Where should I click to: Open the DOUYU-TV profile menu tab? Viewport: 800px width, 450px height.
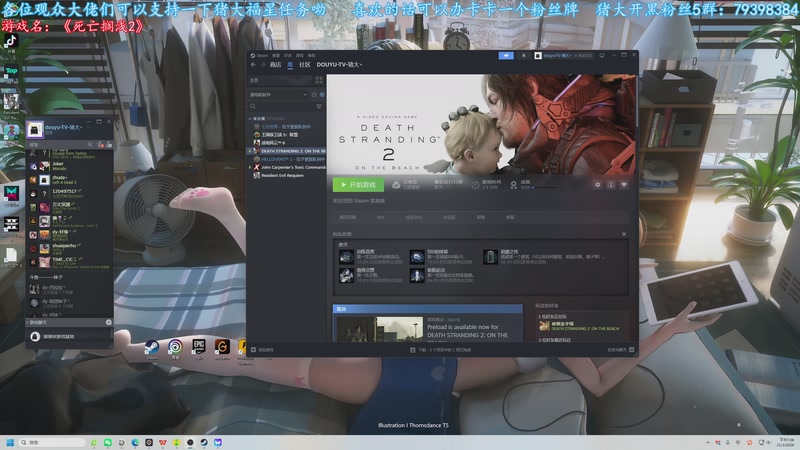point(339,65)
